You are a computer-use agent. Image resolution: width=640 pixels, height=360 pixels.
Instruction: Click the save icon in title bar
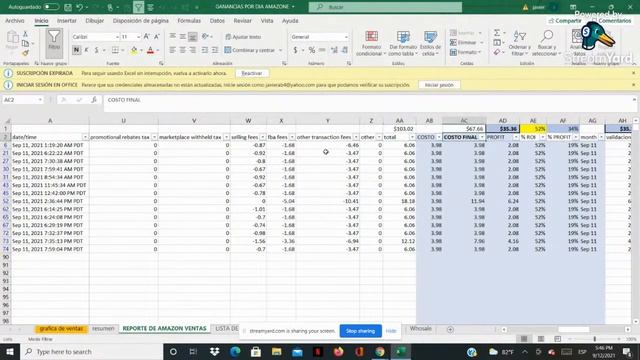[68, 7]
